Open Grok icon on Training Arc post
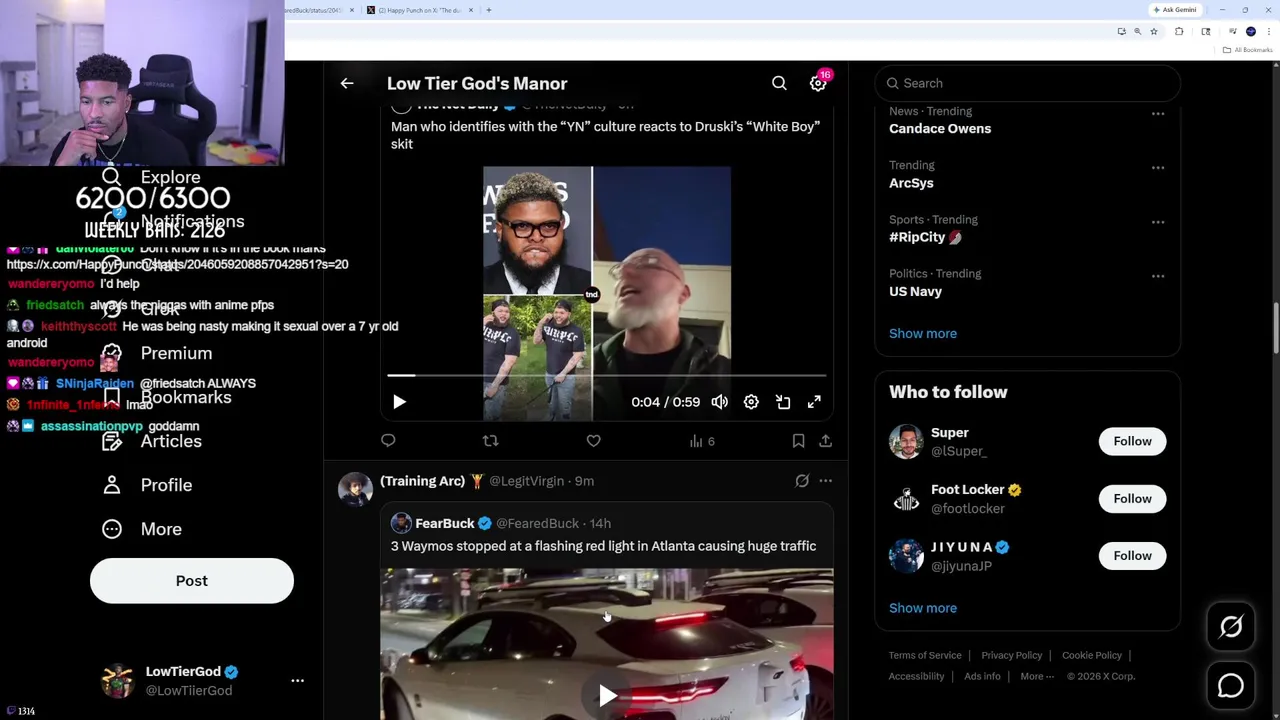 [x=802, y=481]
